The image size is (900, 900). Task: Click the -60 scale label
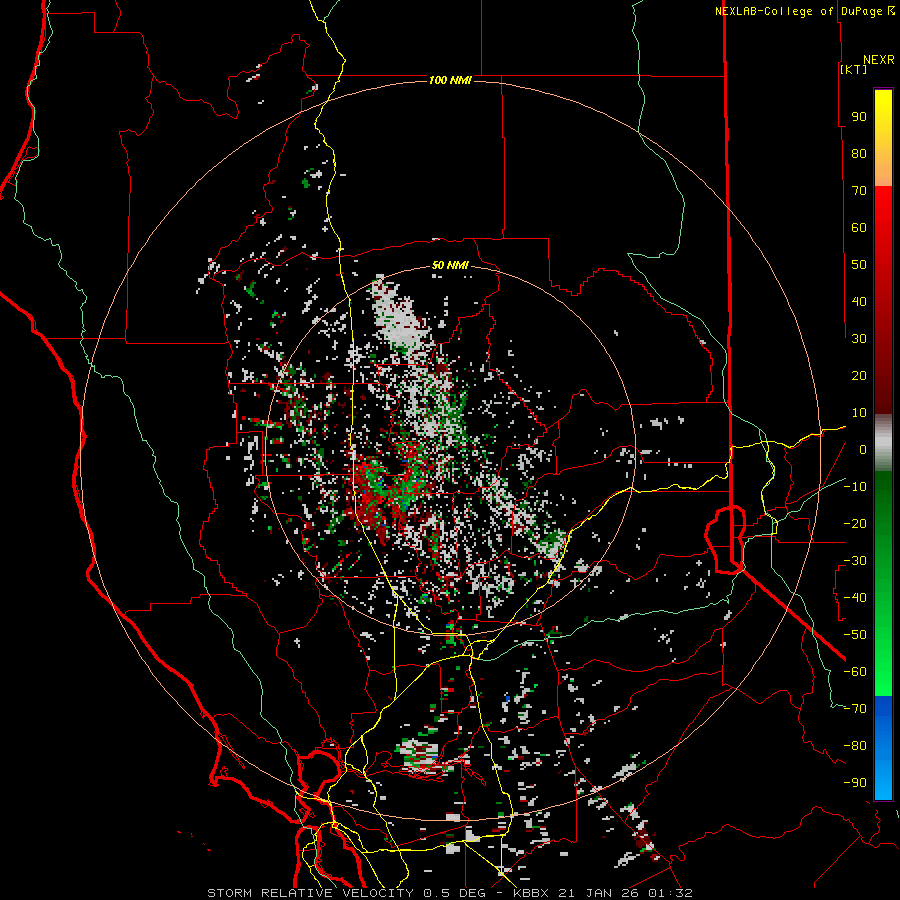pos(855,672)
